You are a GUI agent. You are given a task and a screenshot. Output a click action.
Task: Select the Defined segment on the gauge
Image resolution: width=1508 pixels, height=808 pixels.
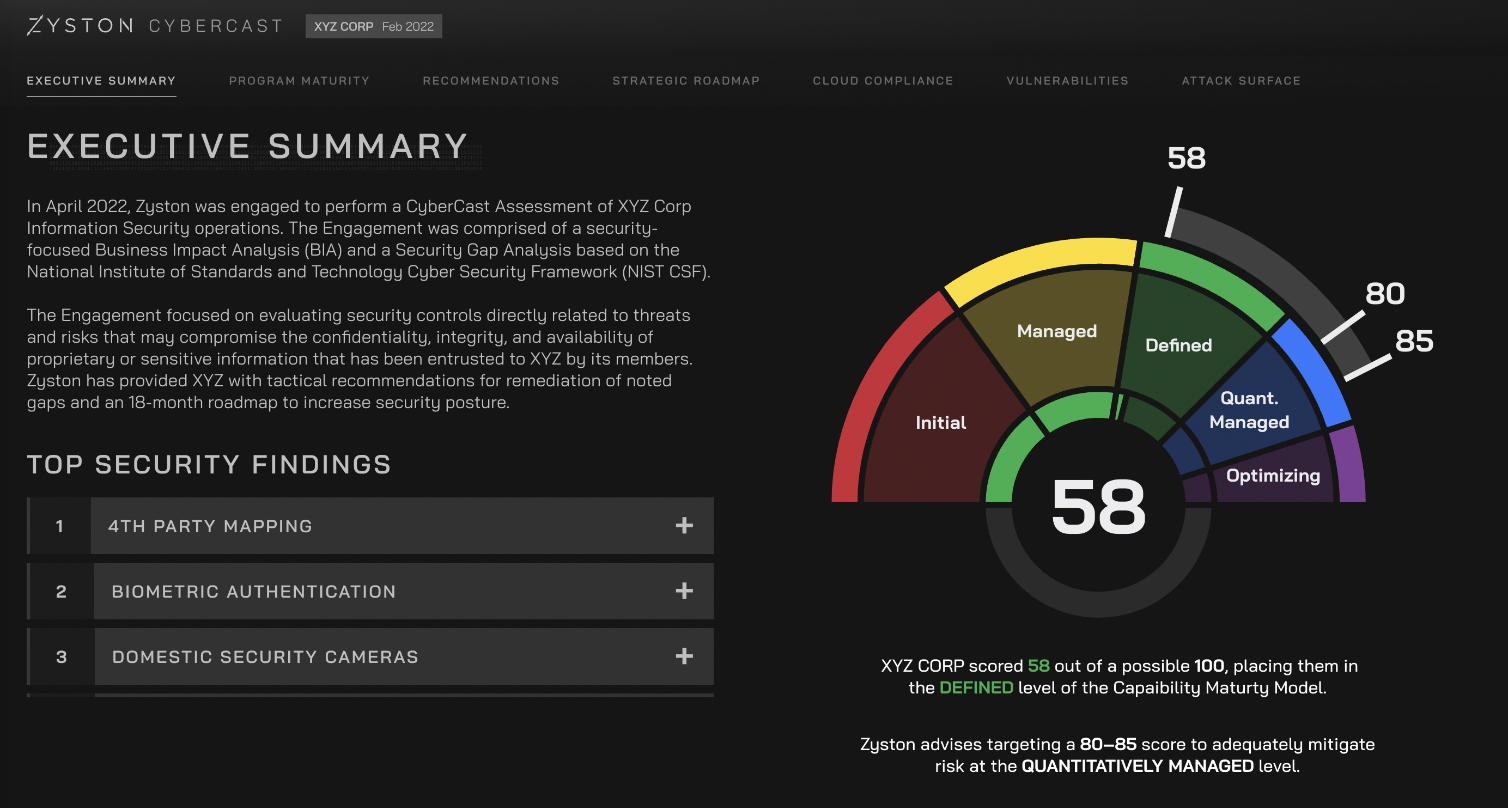1178,345
